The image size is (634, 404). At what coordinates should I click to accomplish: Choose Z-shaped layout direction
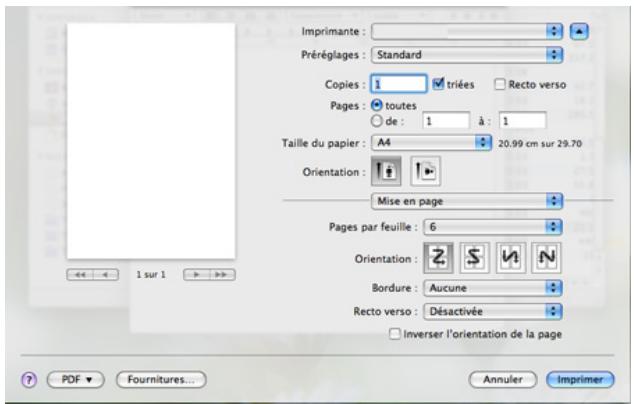point(438,258)
